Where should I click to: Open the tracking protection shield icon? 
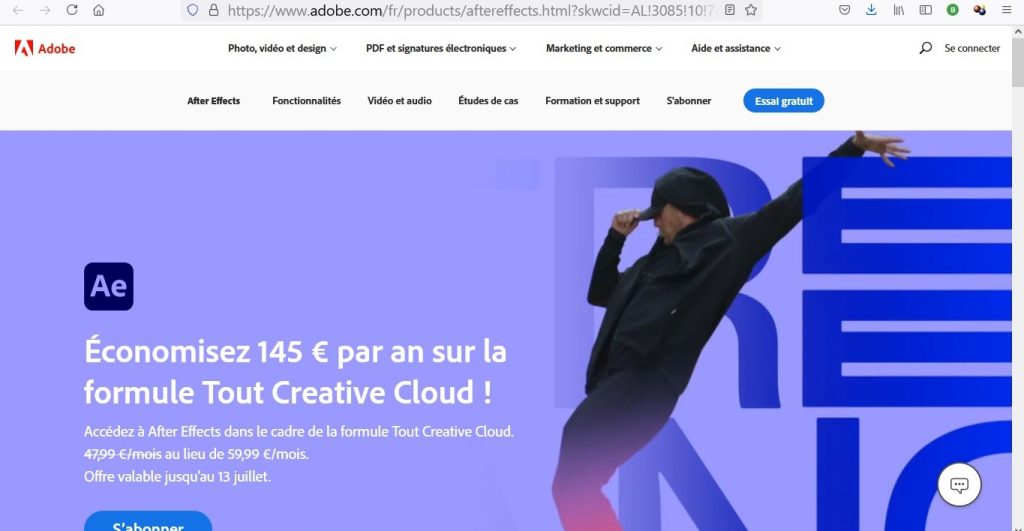point(192,10)
